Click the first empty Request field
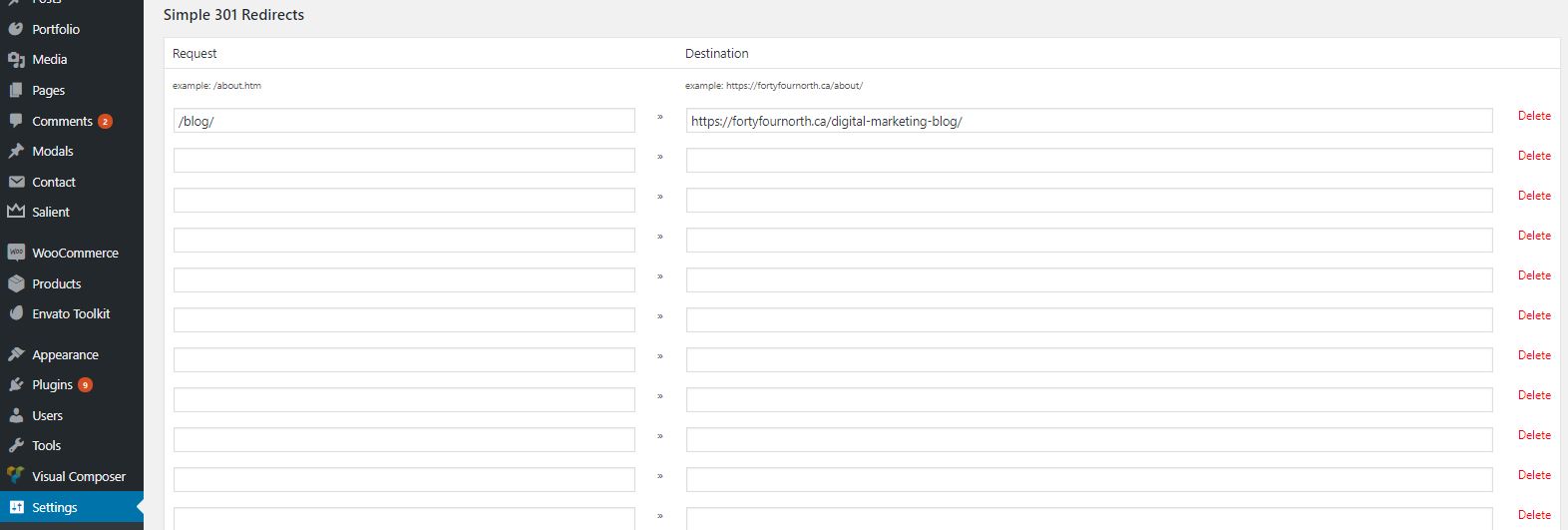 404,161
